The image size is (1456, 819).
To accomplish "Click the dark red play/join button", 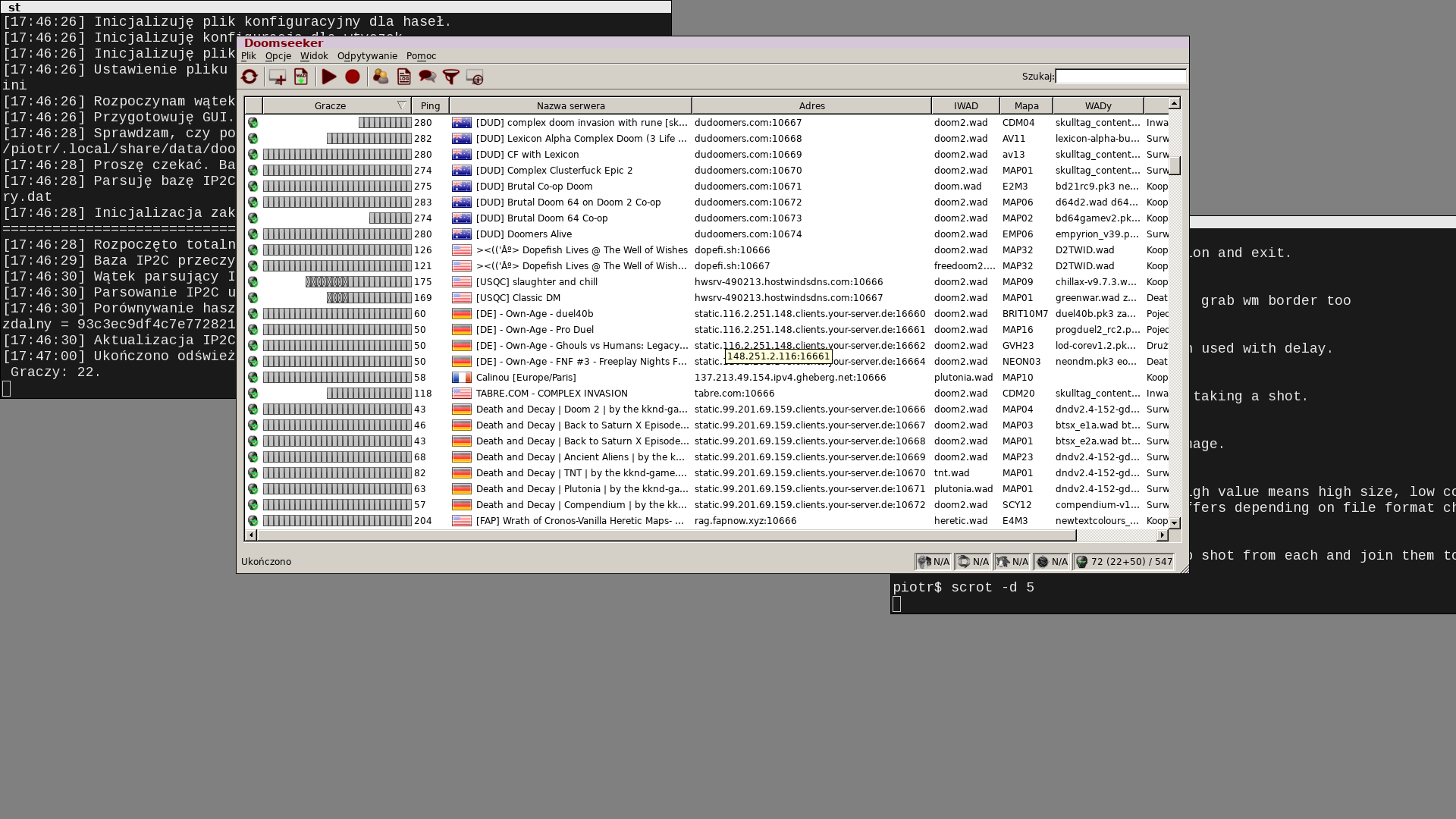I will 329,77.
